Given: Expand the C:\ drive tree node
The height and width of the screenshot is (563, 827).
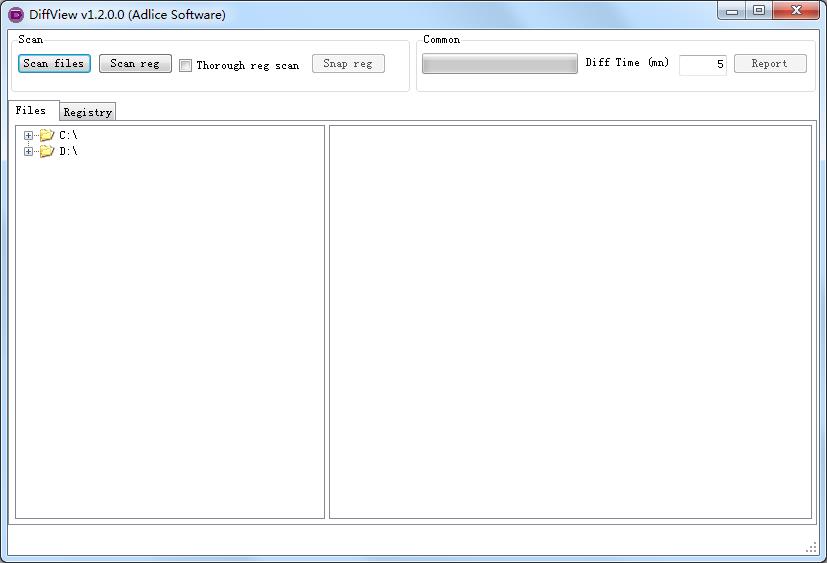Looking at the screenshot, I should pos(28,135).
